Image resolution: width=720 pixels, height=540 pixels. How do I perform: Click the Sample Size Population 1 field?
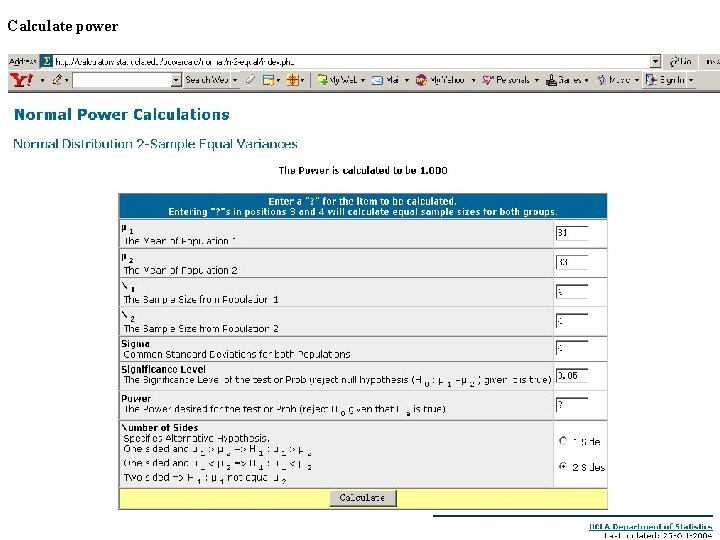[x=572, y=292]
